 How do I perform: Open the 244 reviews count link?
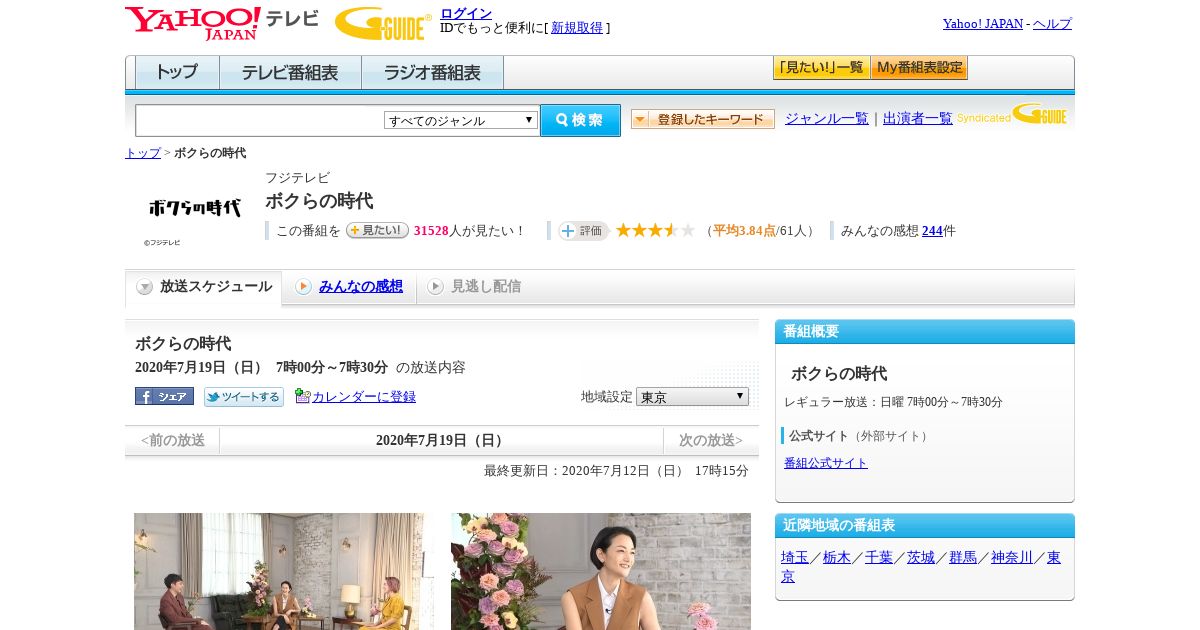point(932,231)
